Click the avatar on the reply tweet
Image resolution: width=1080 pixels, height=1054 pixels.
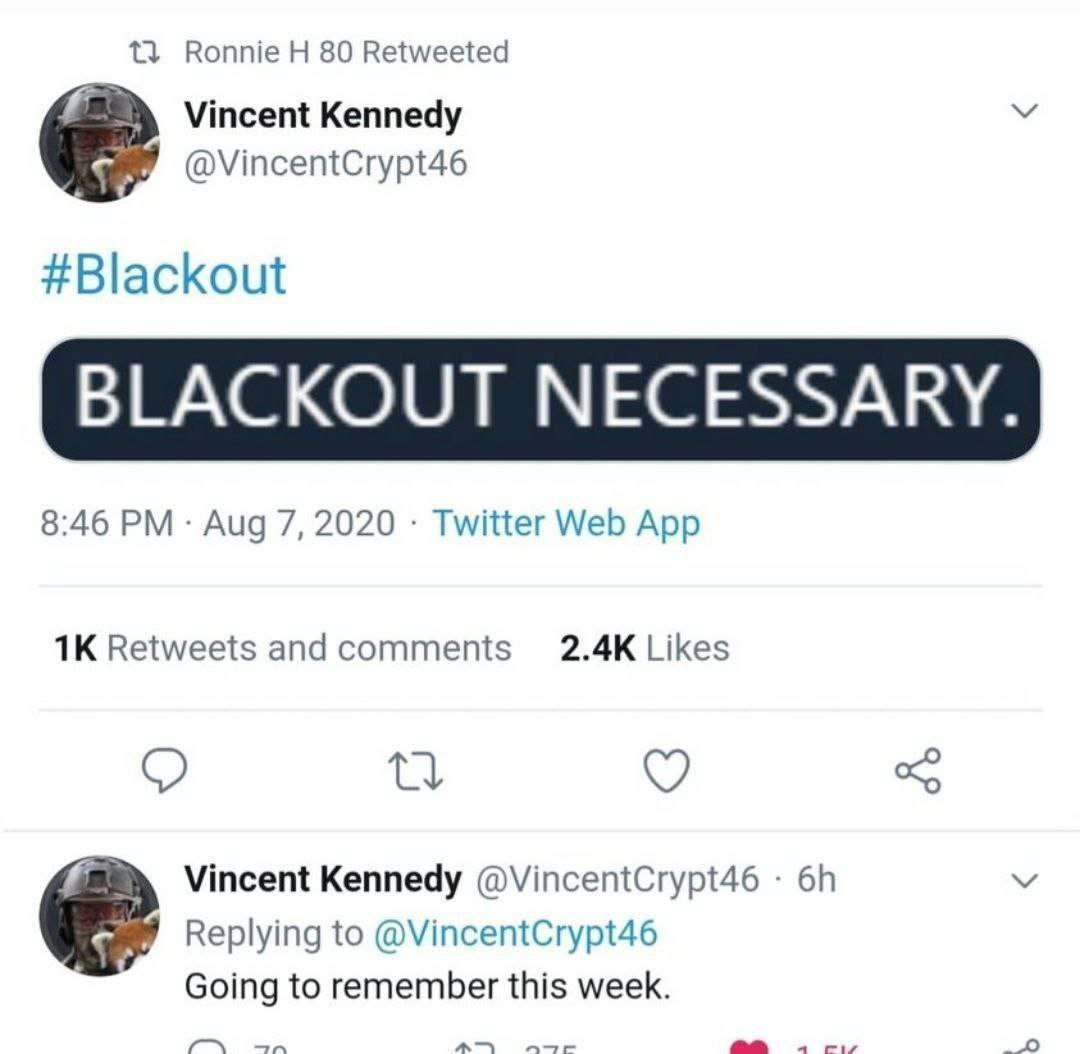pos(99,915)
